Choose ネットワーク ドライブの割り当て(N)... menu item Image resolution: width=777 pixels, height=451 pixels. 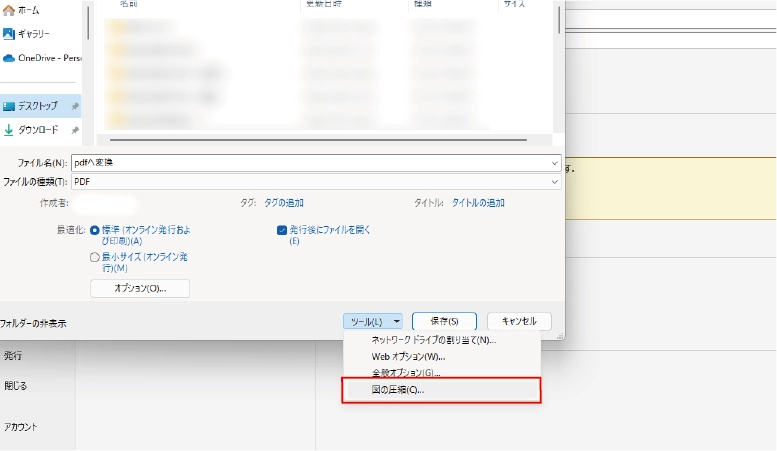pyautogui.click(x=441, y=340)
